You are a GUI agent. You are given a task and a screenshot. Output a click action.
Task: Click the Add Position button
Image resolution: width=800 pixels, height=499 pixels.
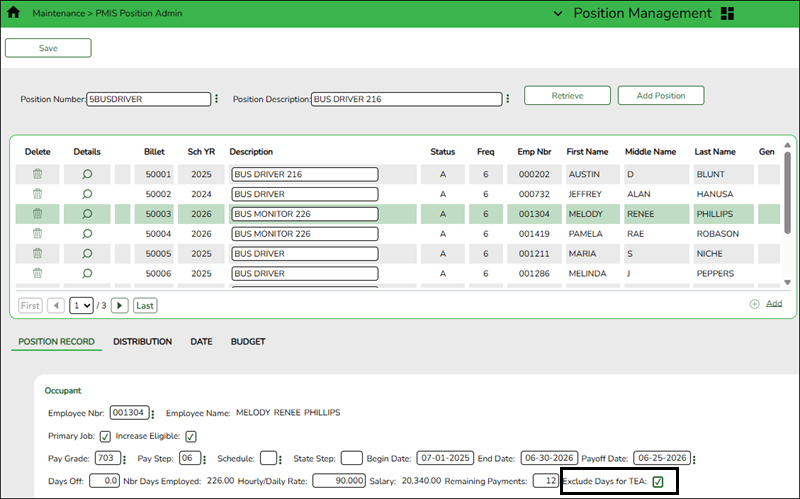661,95
